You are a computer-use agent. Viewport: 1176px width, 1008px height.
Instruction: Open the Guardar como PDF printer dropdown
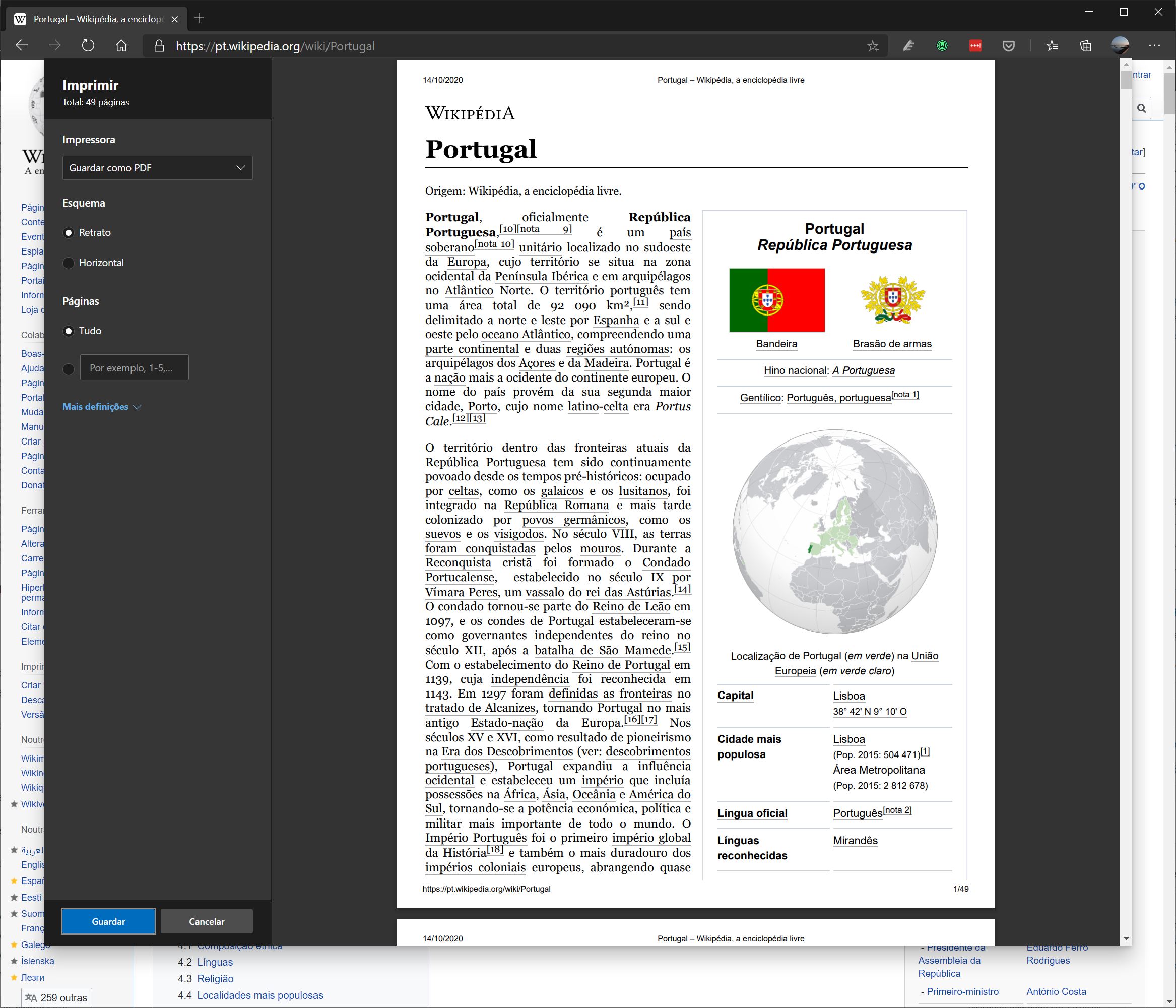click(157, 167)
